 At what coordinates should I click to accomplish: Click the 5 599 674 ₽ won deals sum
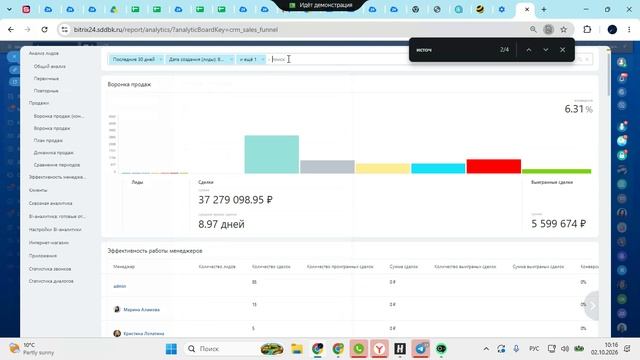(x=558, y=224)
